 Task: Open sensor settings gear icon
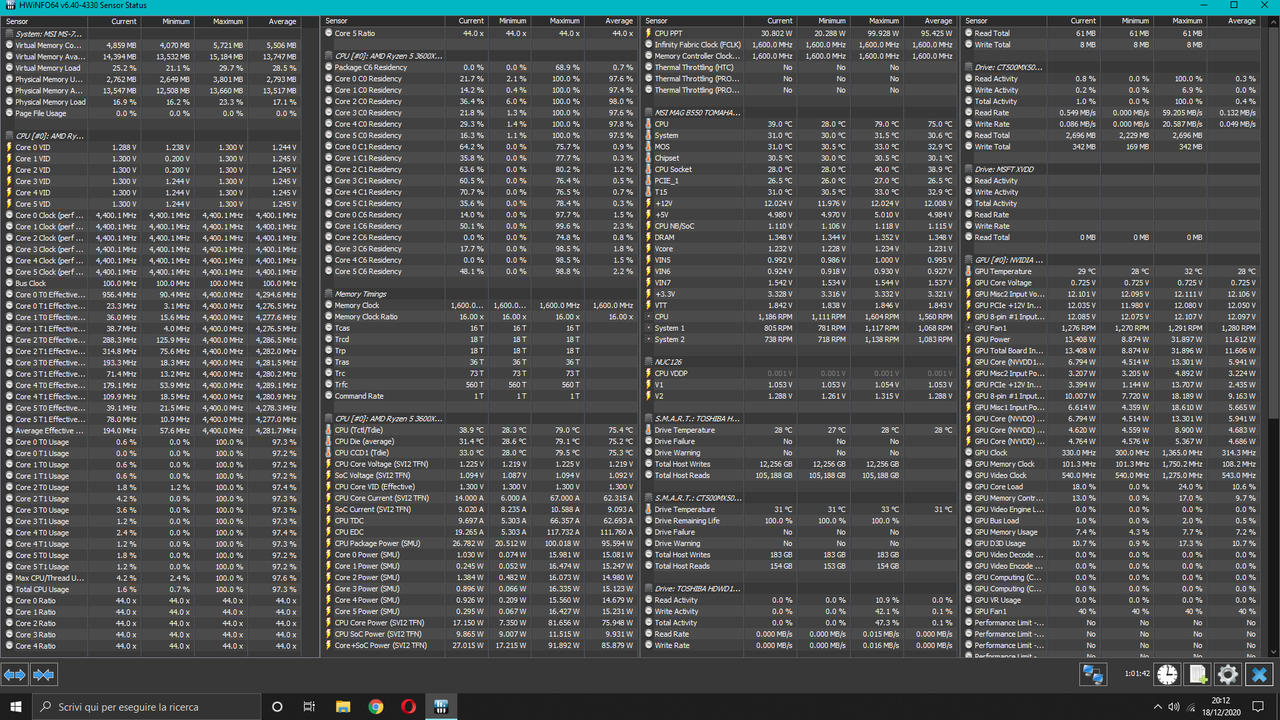click(1228, 675)
